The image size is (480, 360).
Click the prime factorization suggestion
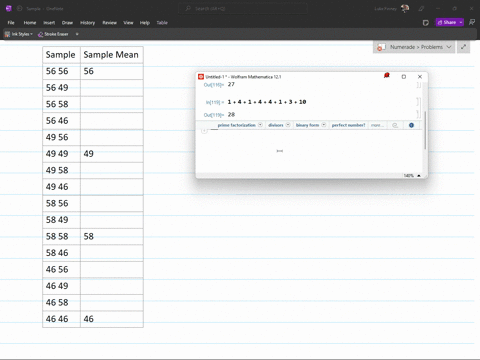pos(237,125)
